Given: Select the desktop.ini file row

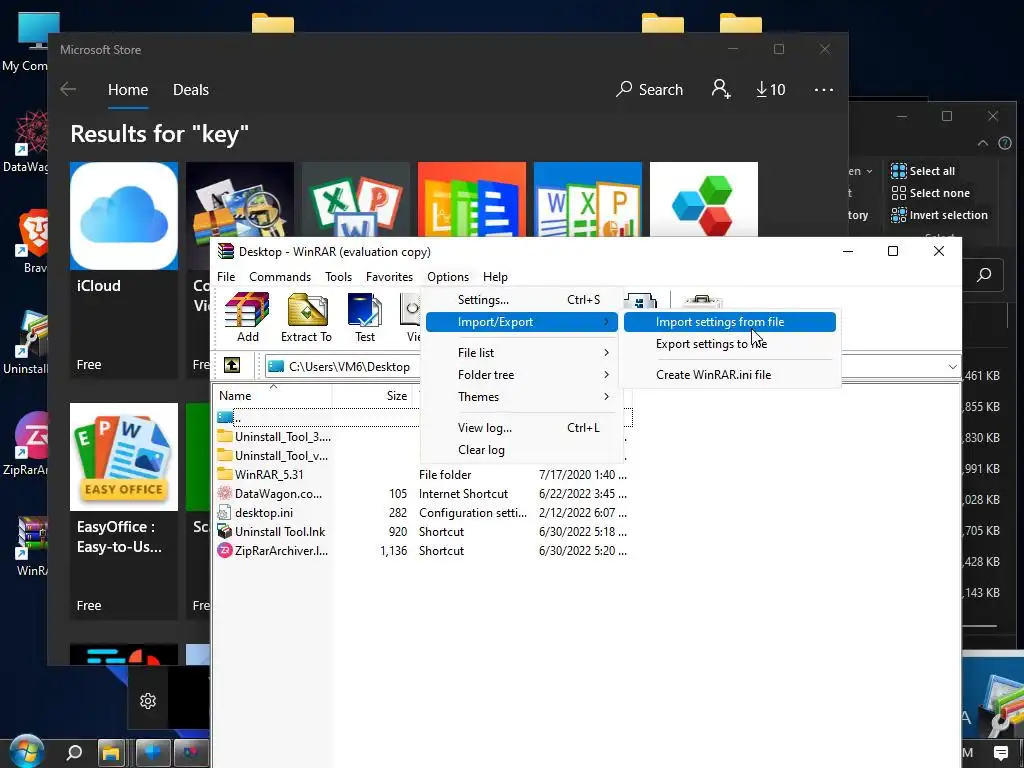Looking at the screenshot, I should pyautogui.click(x=423, y=513).
